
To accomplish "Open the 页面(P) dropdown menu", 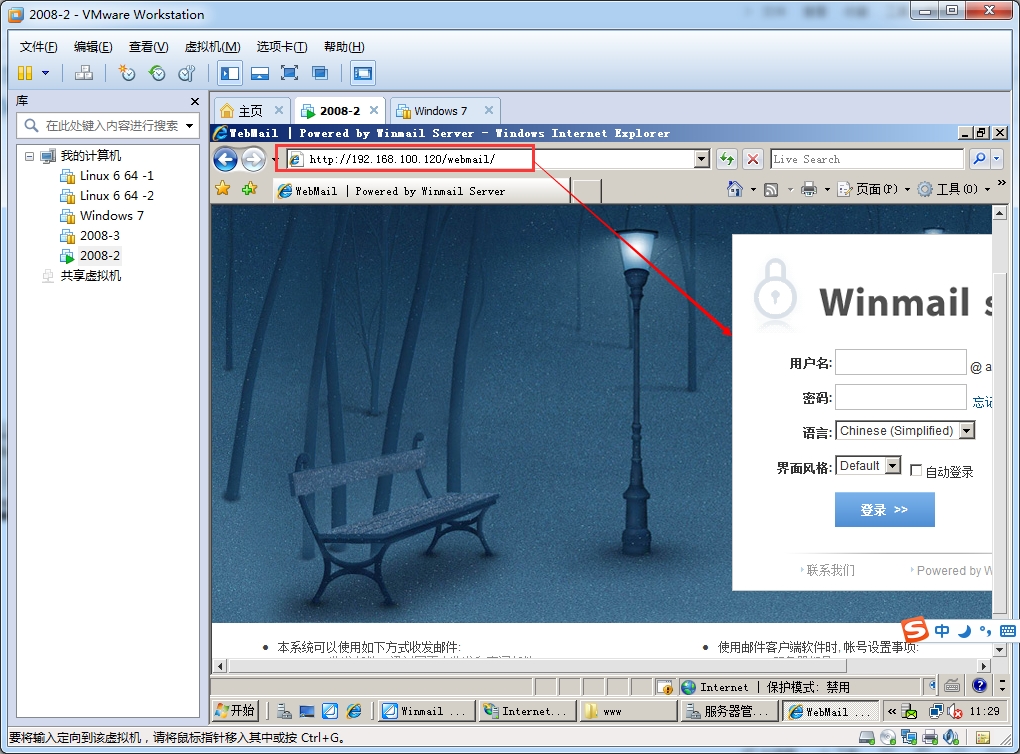I will point(874,189).
